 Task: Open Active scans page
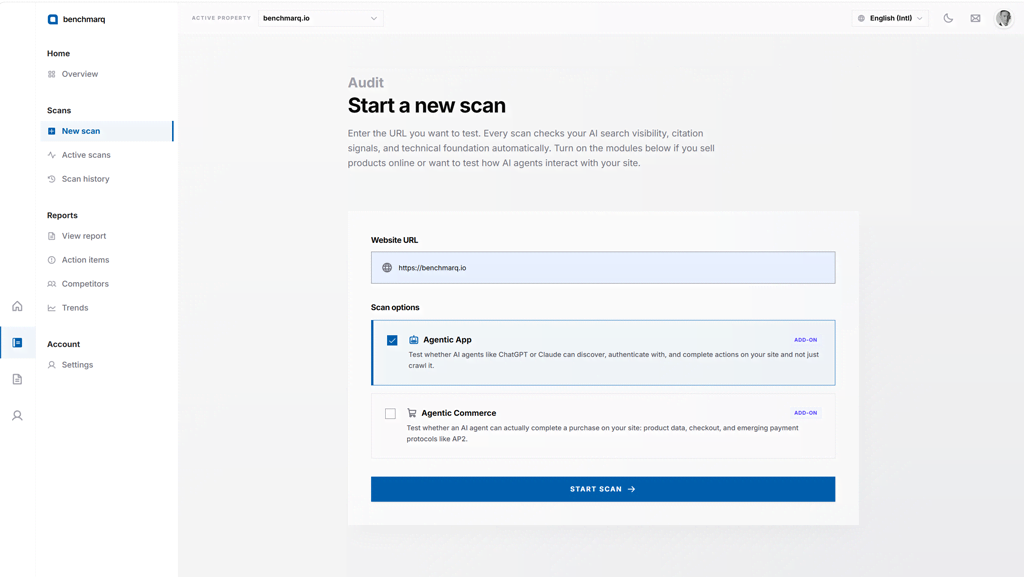coord(86,155)
